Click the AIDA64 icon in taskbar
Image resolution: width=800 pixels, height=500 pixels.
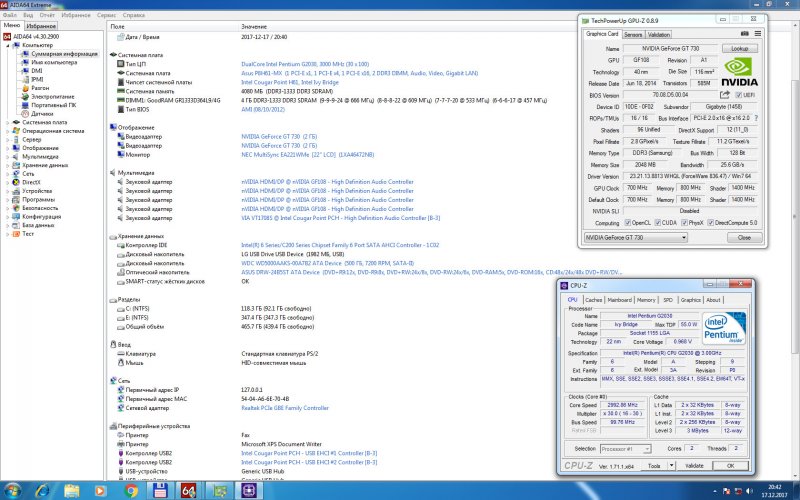pyautogui.click(x=187, y=490)
